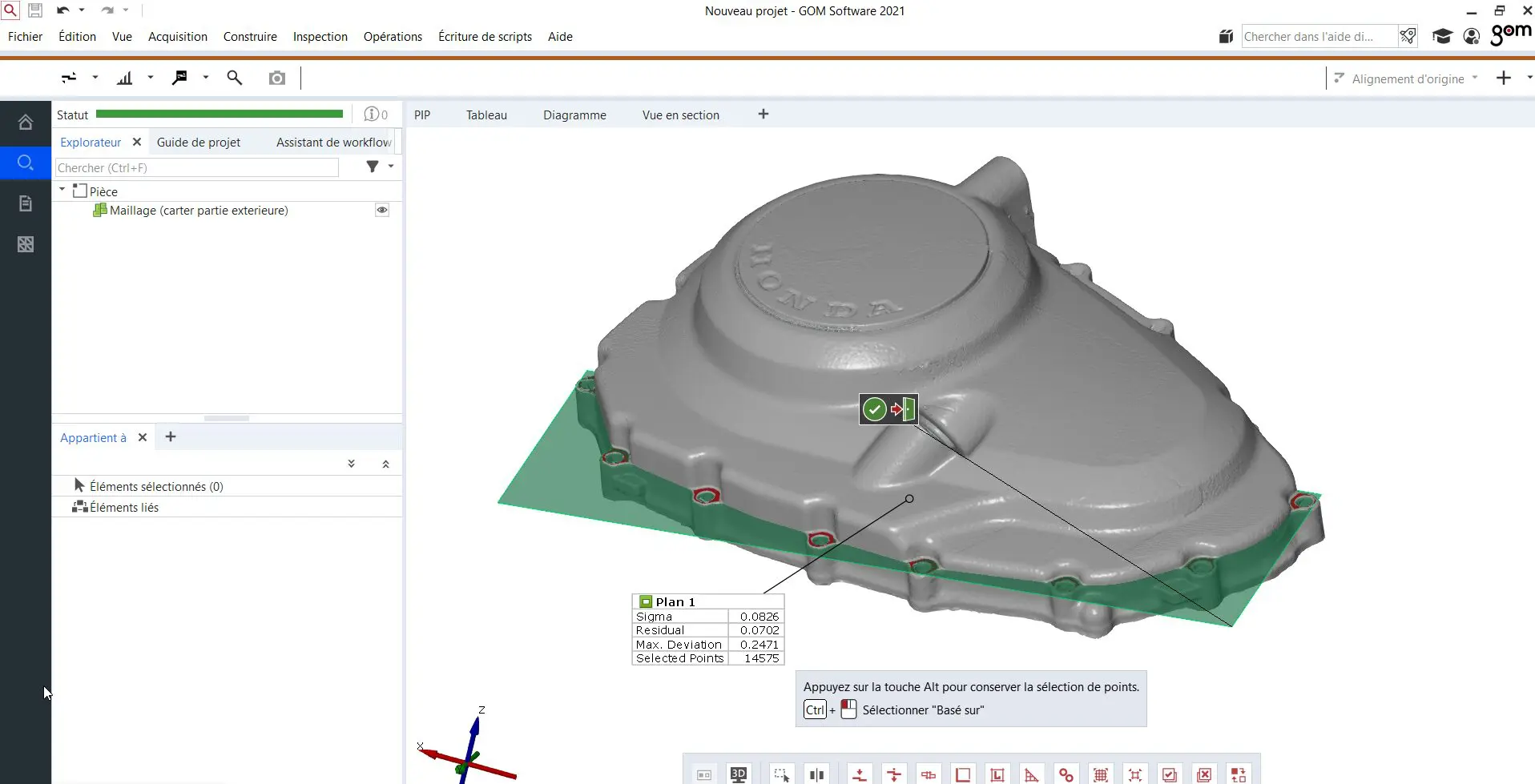The image size is (1535, 784).
Task: Click the mirror split view tool icon
Action: 816,774
